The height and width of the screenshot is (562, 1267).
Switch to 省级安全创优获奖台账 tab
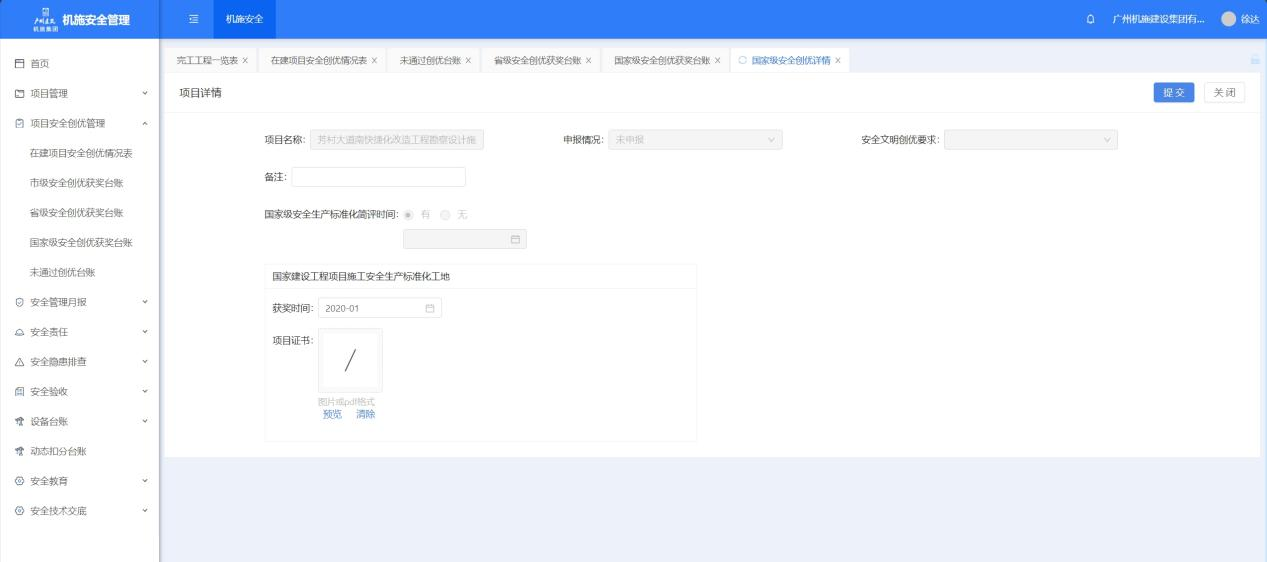click(x=537, y=61)
